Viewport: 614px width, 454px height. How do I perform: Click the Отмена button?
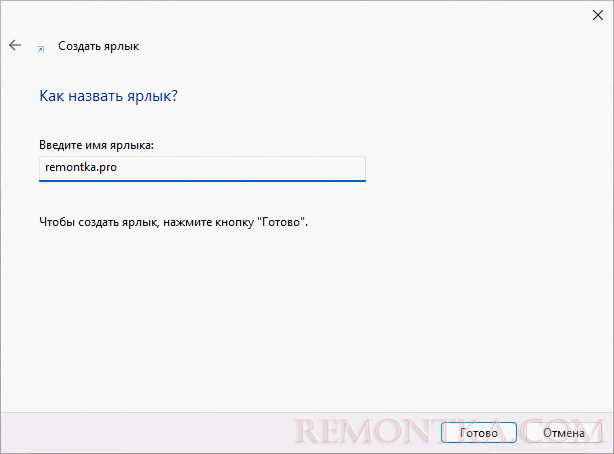coord(563,432)
